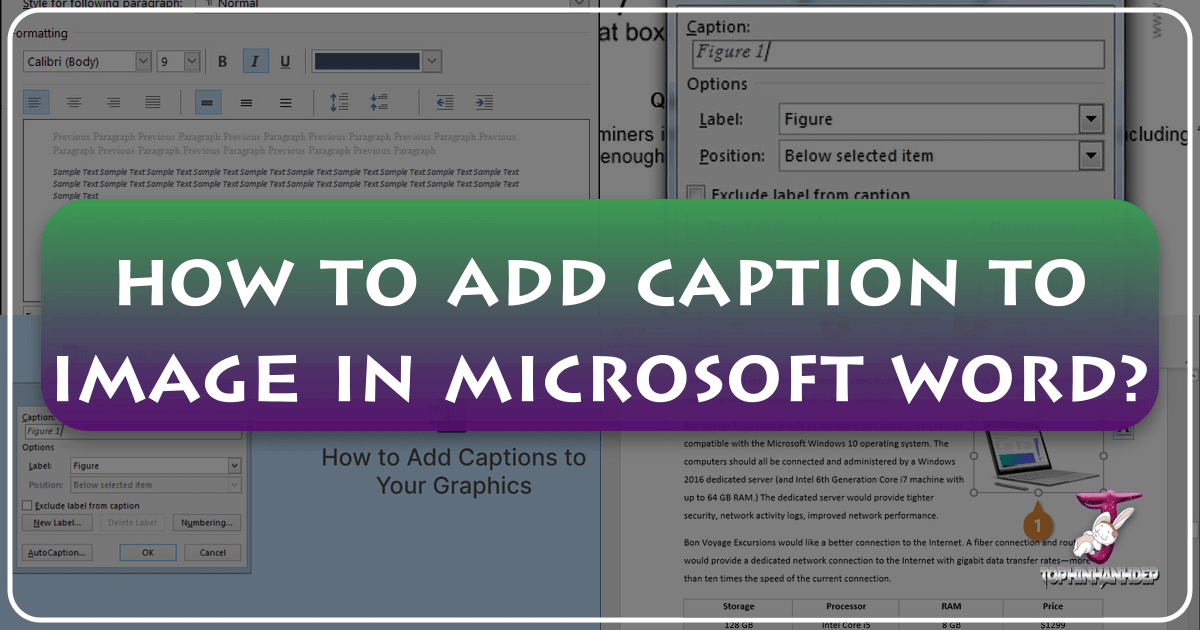Viewport: 1200px width, 630px height.
Task: Set double line spacing
Action: pos(284,101)
